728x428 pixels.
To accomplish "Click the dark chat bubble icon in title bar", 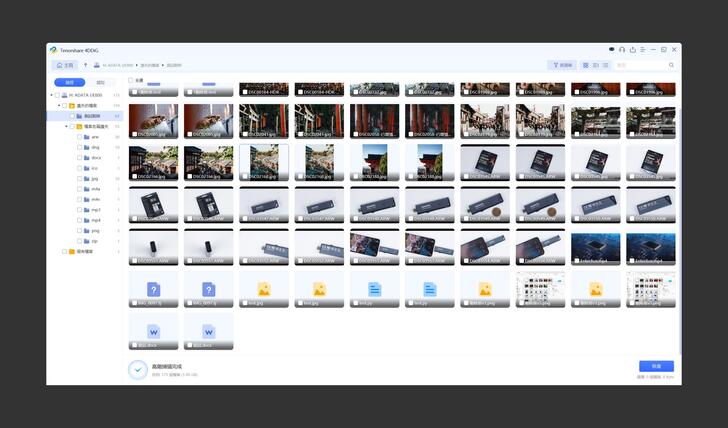I will (x=611, y=49).
